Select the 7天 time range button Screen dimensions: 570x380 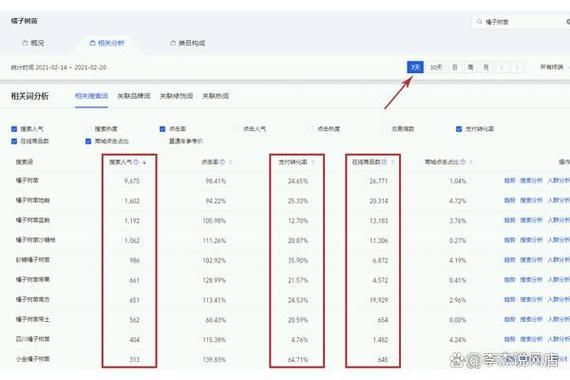pos(415,67)
